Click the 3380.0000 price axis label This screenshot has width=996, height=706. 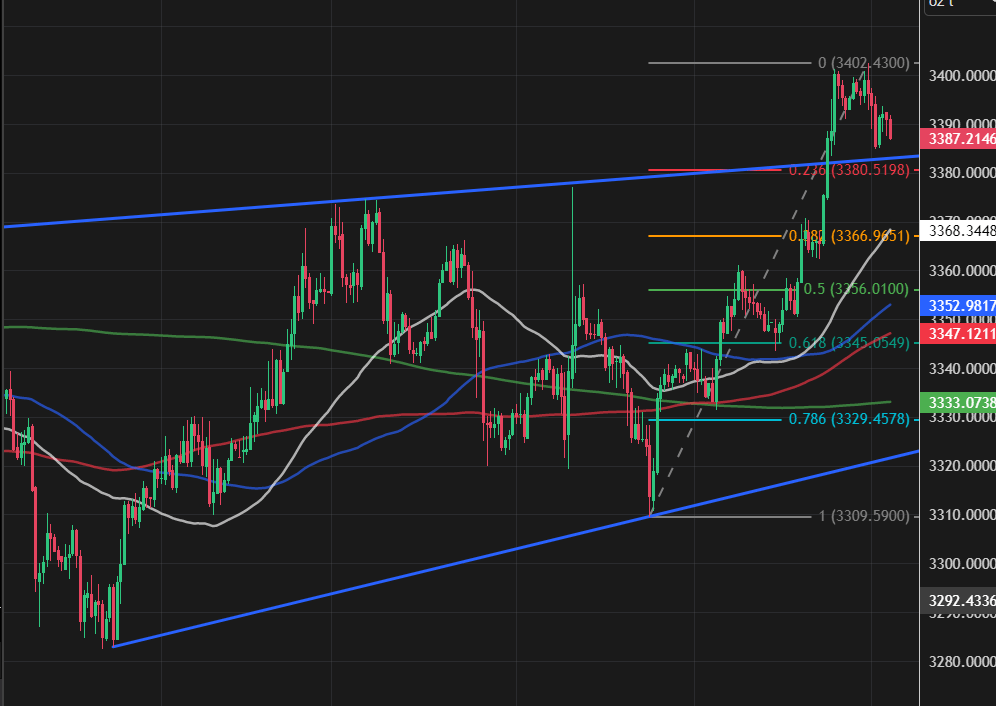pyautogui.click(x=962, y=173)
